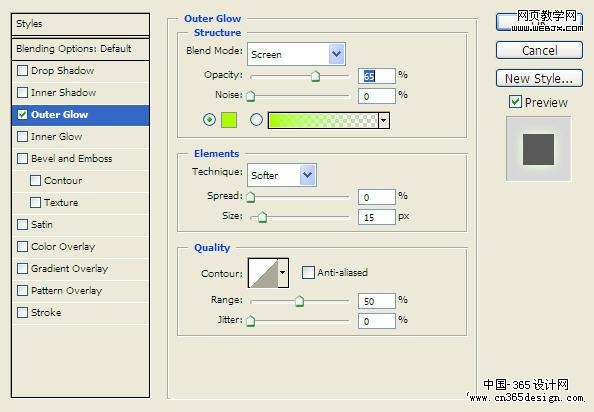
Task: Expand the gradient picker arrow
Action: [383, 120]
